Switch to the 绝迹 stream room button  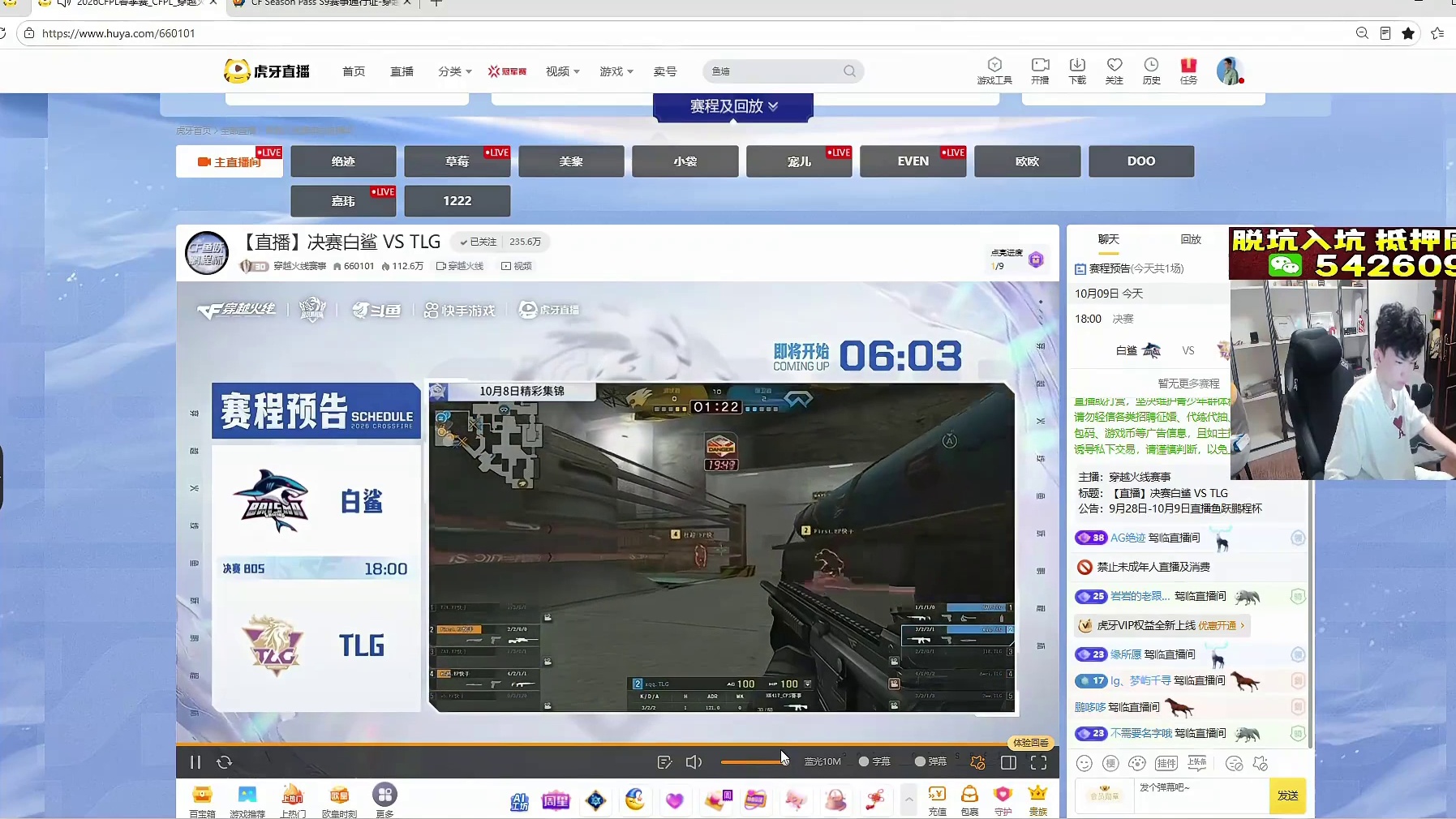click(343, 161)
